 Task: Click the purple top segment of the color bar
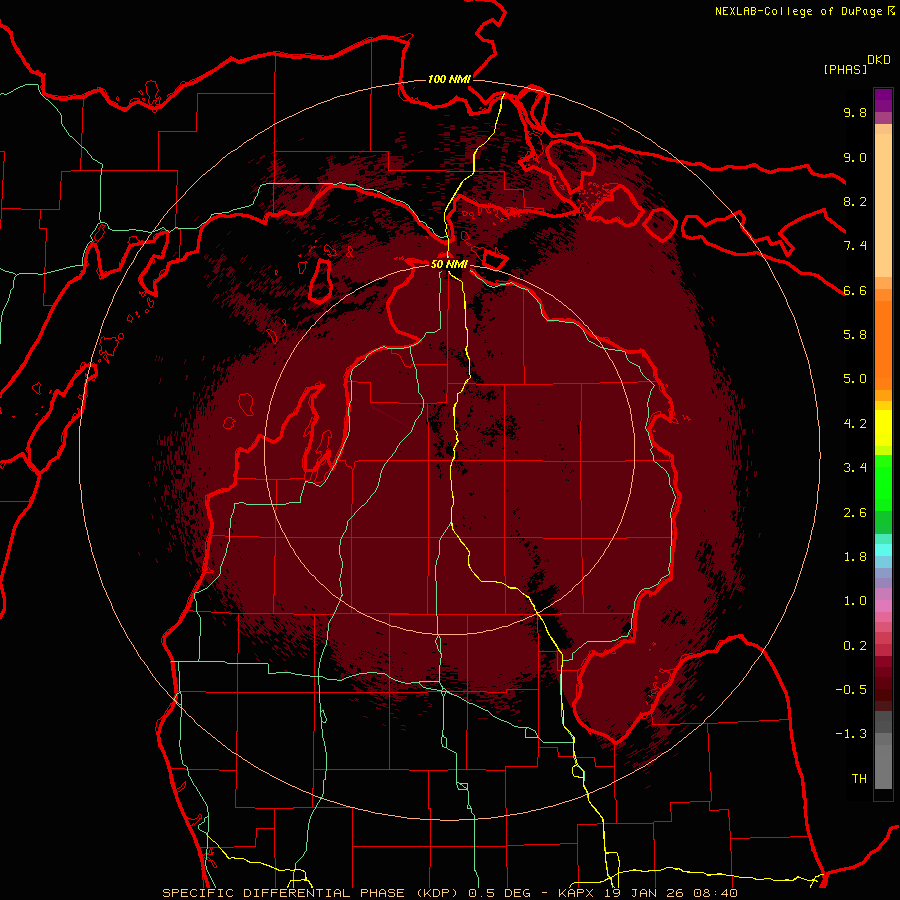click(x=883, y=100)
